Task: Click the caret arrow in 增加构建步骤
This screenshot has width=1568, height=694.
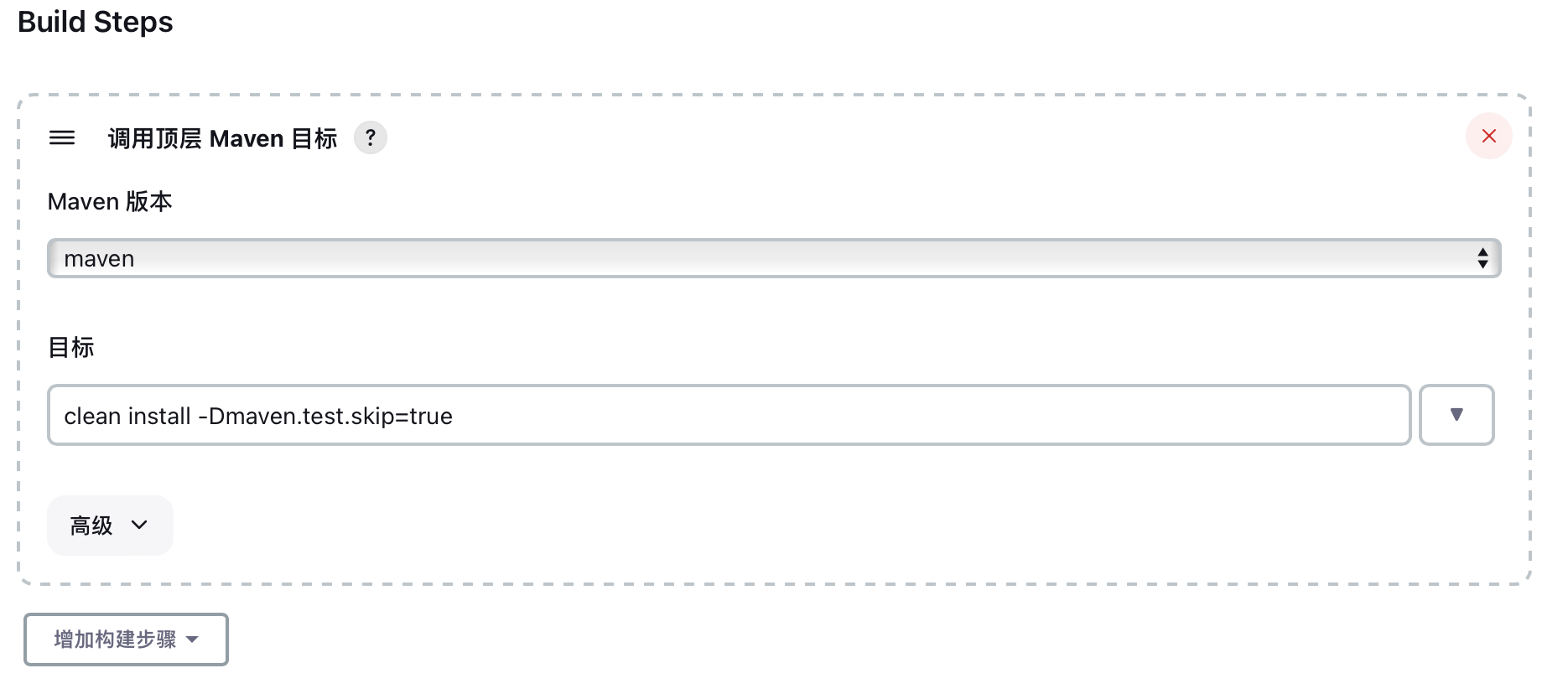Action: point(192,640)
